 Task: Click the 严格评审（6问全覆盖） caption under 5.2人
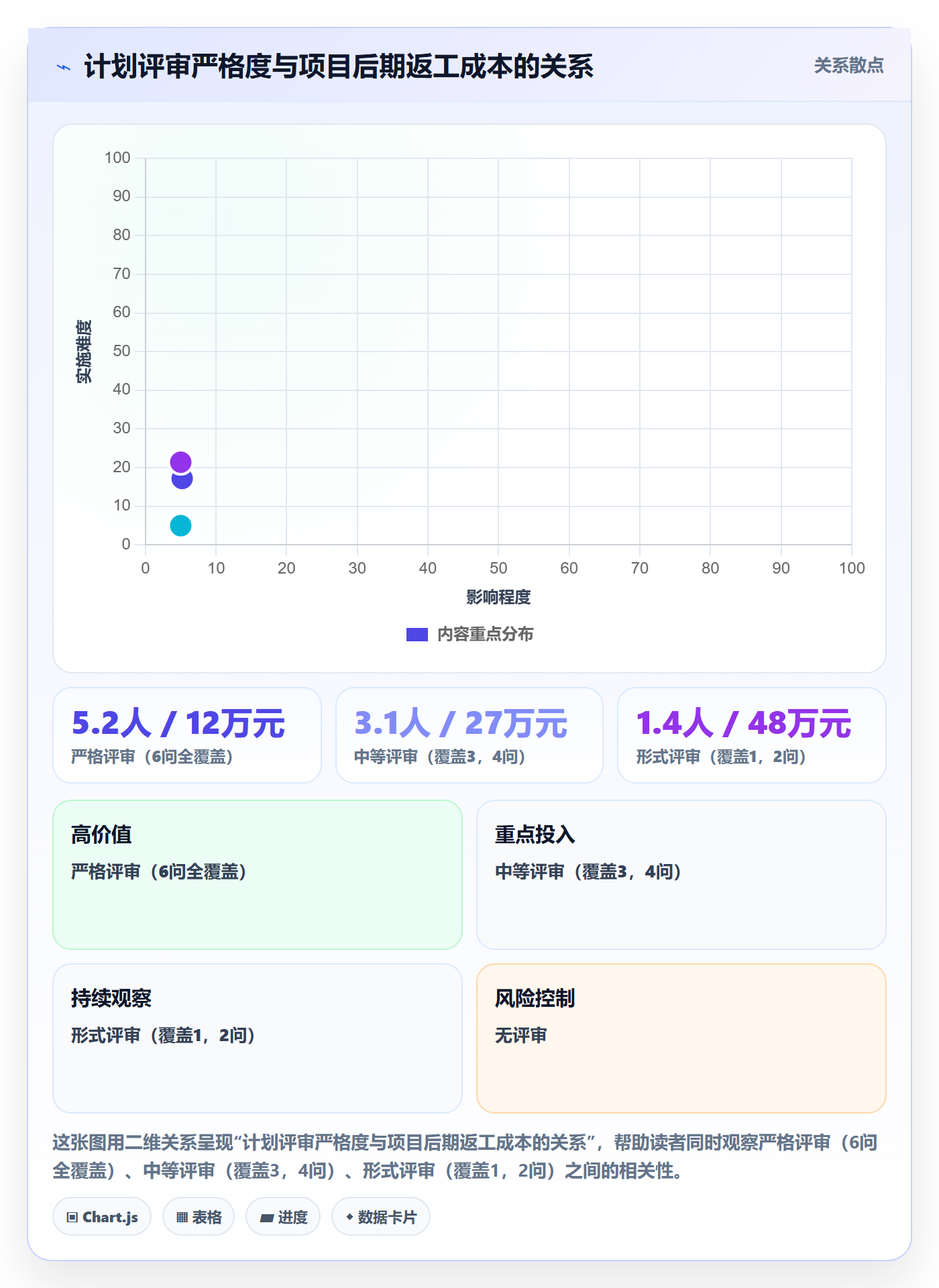pyautogui.click(x=152, y=757)
